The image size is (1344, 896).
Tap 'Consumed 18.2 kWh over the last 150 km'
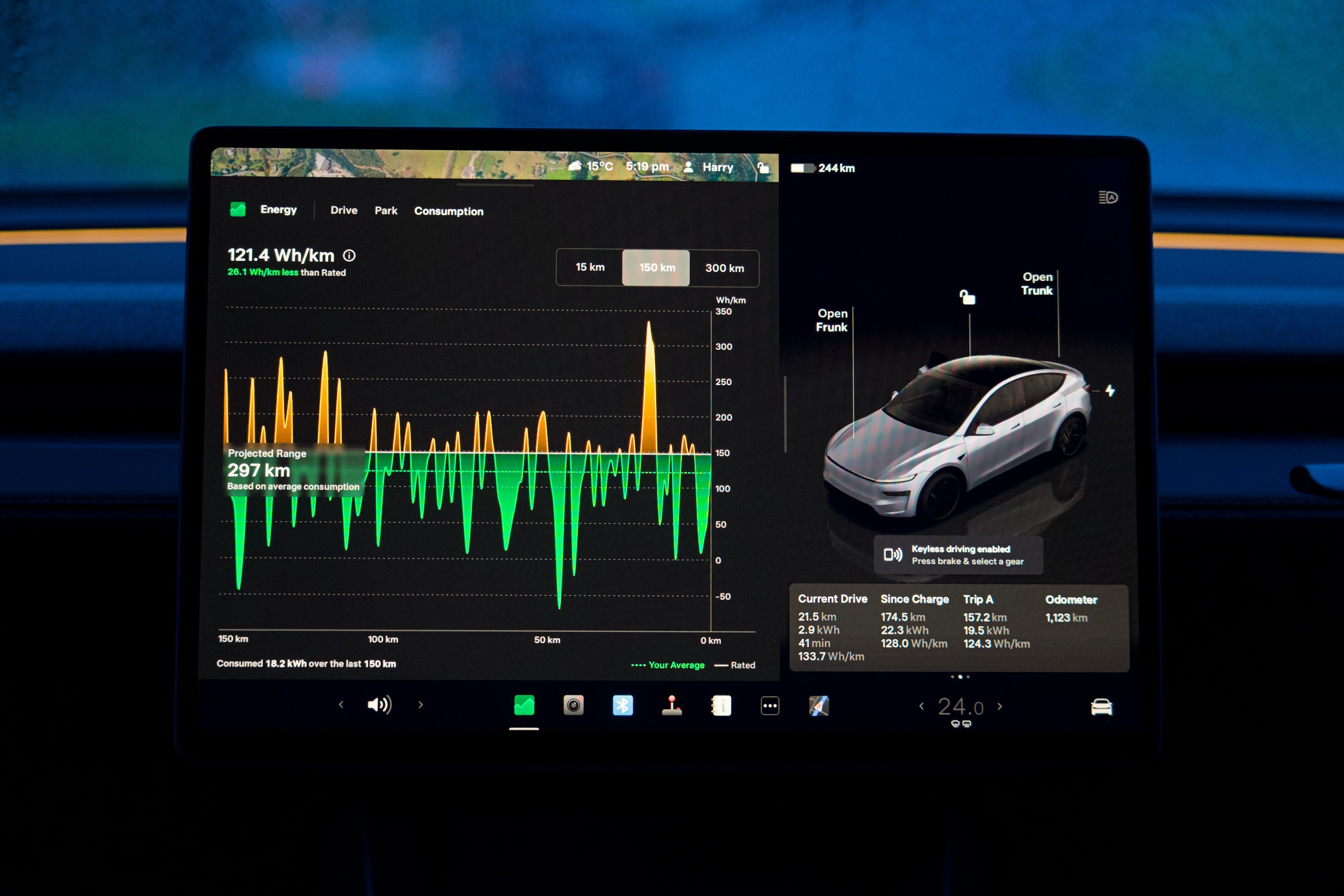[306, 664]
